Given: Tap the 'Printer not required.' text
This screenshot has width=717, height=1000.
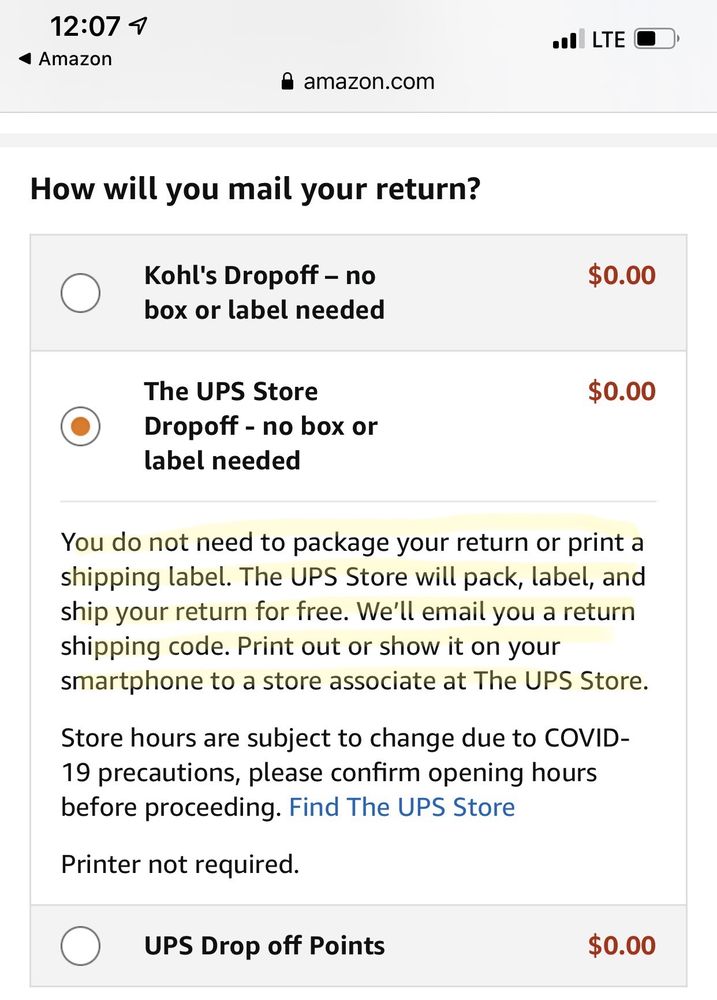Looking at the screenshot, I should [180, 864].
